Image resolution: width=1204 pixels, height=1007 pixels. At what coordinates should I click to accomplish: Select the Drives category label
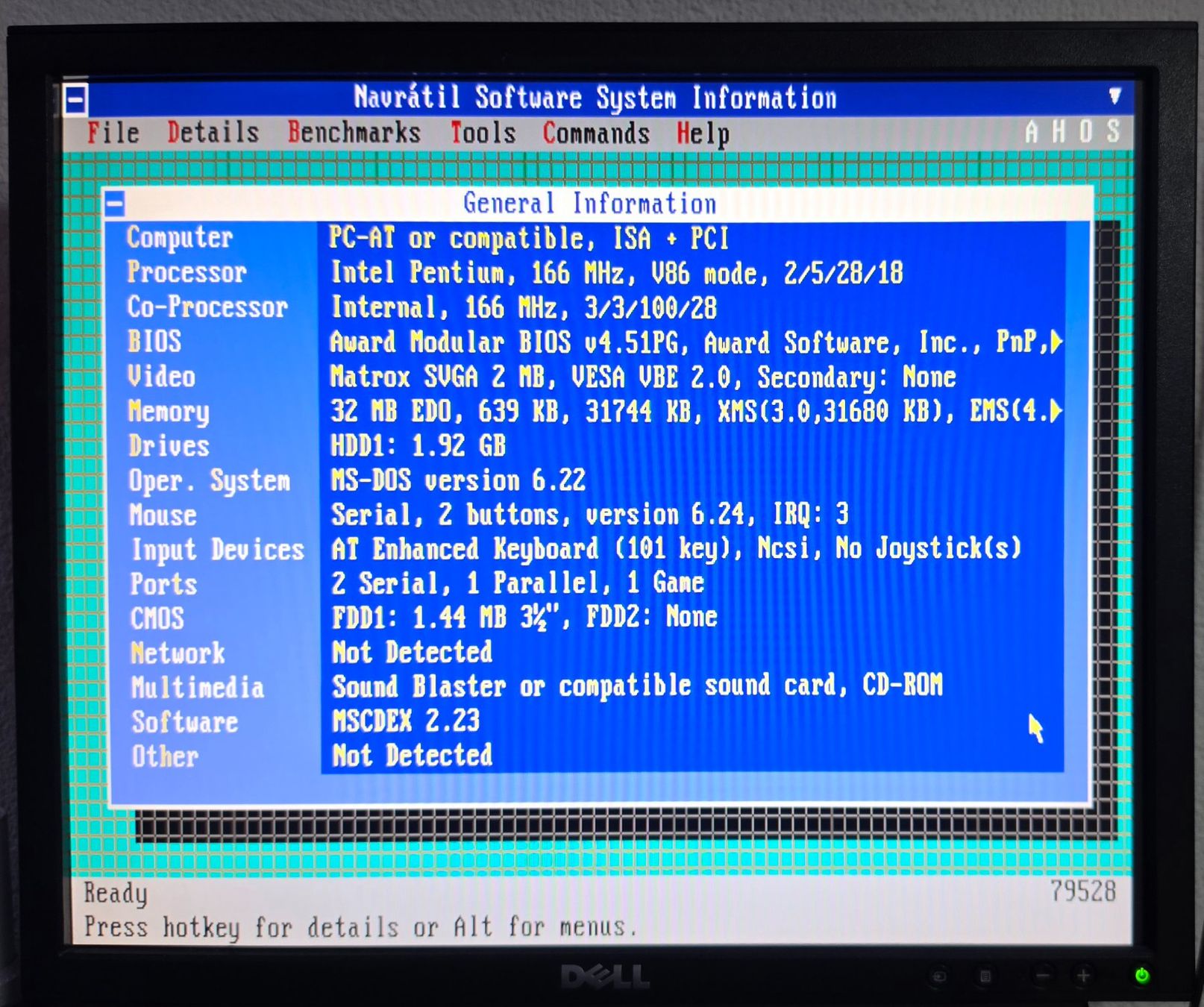[x=169, y=445]
